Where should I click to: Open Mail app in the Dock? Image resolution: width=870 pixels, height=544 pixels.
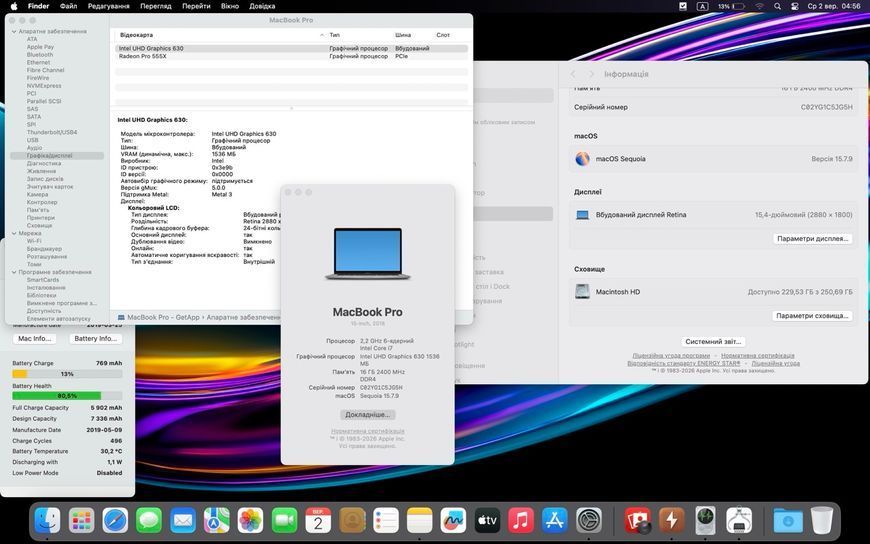tap(183, 520)
